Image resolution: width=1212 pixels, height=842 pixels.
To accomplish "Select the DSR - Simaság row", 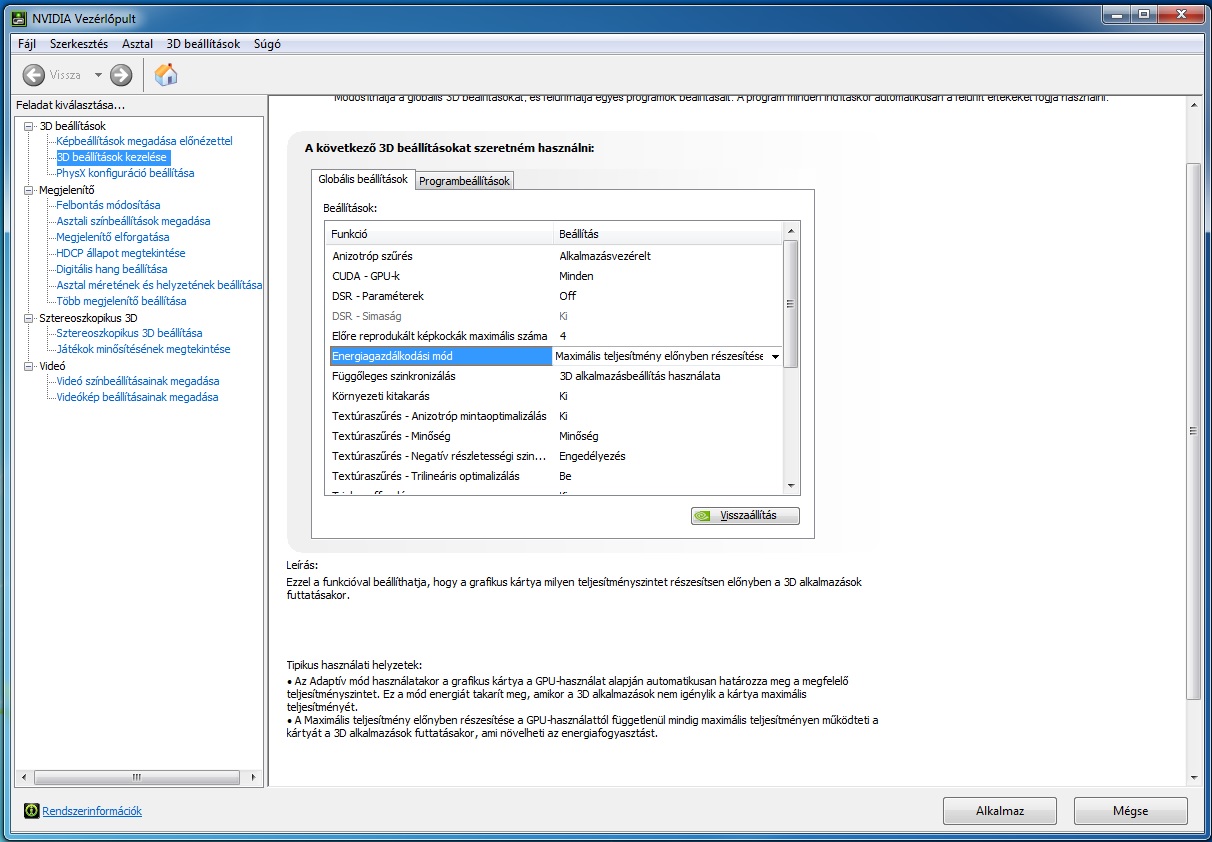I will 554,316.
